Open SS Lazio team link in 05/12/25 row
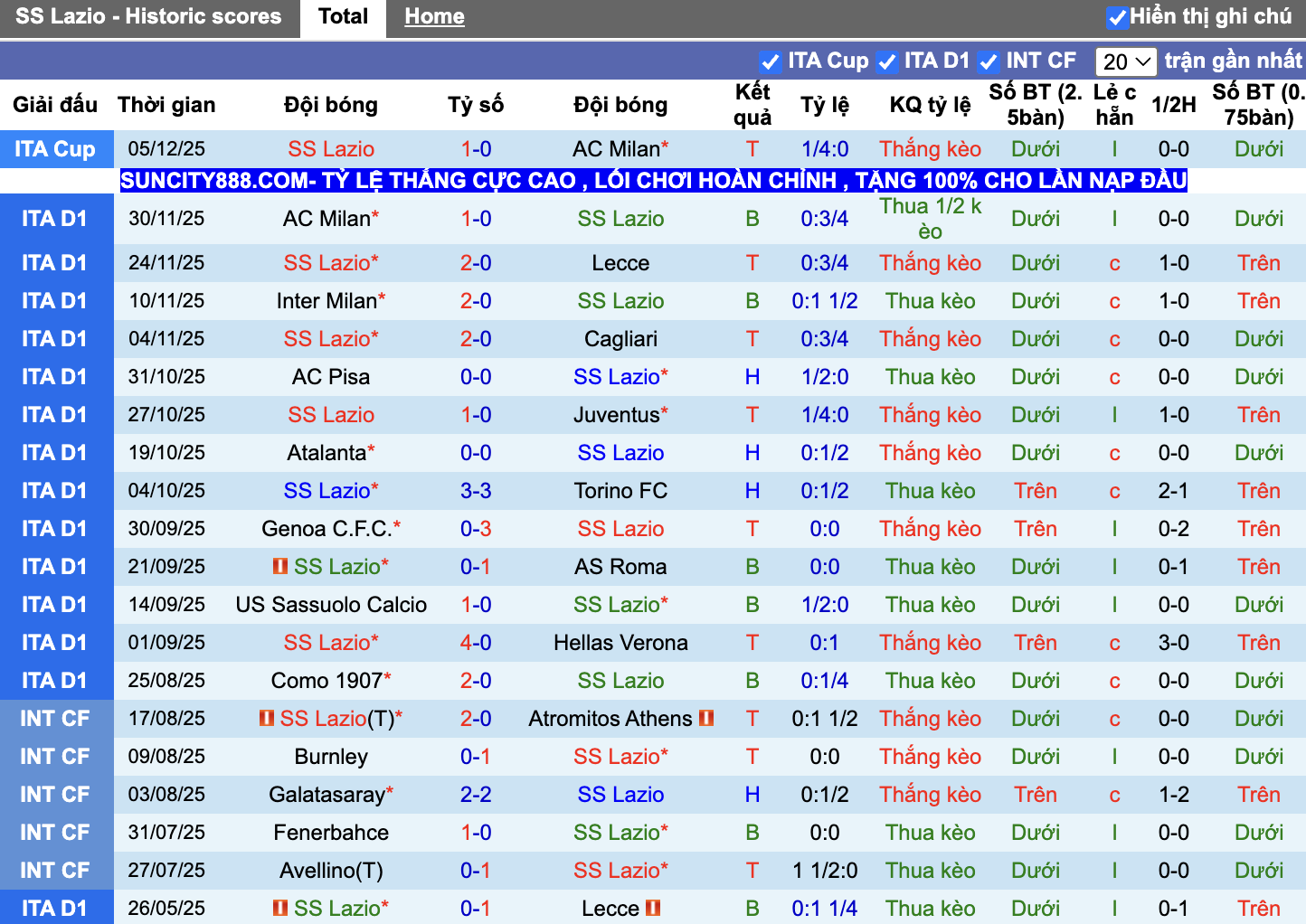 click(331, 149)
